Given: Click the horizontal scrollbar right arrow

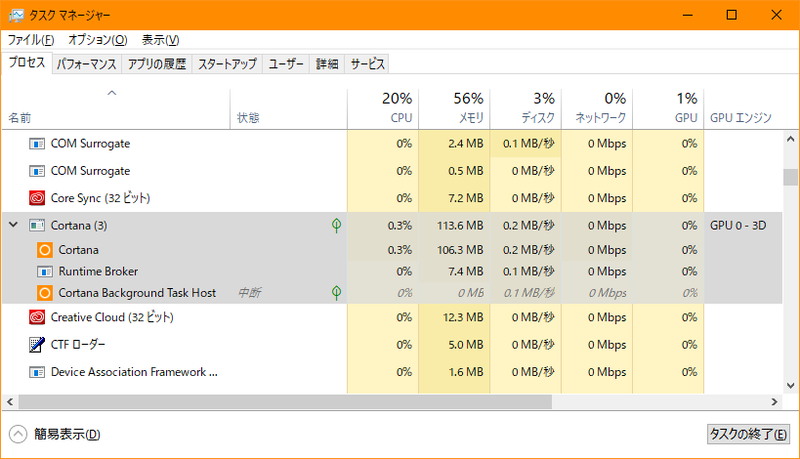Looking at the screenshot, I should click(x=774, y=402).
